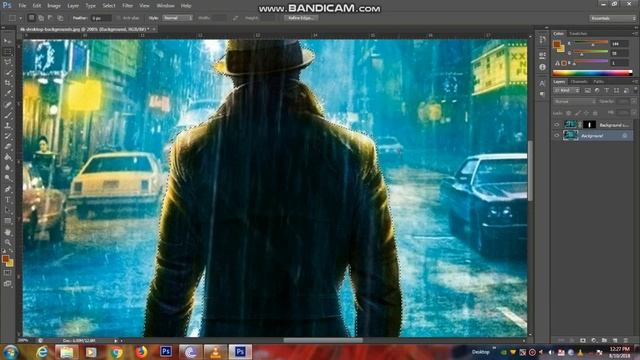The image size is (640, 360).
Task: Filter layers by adjustment layers icon
Action: click(x=597, y=91)
